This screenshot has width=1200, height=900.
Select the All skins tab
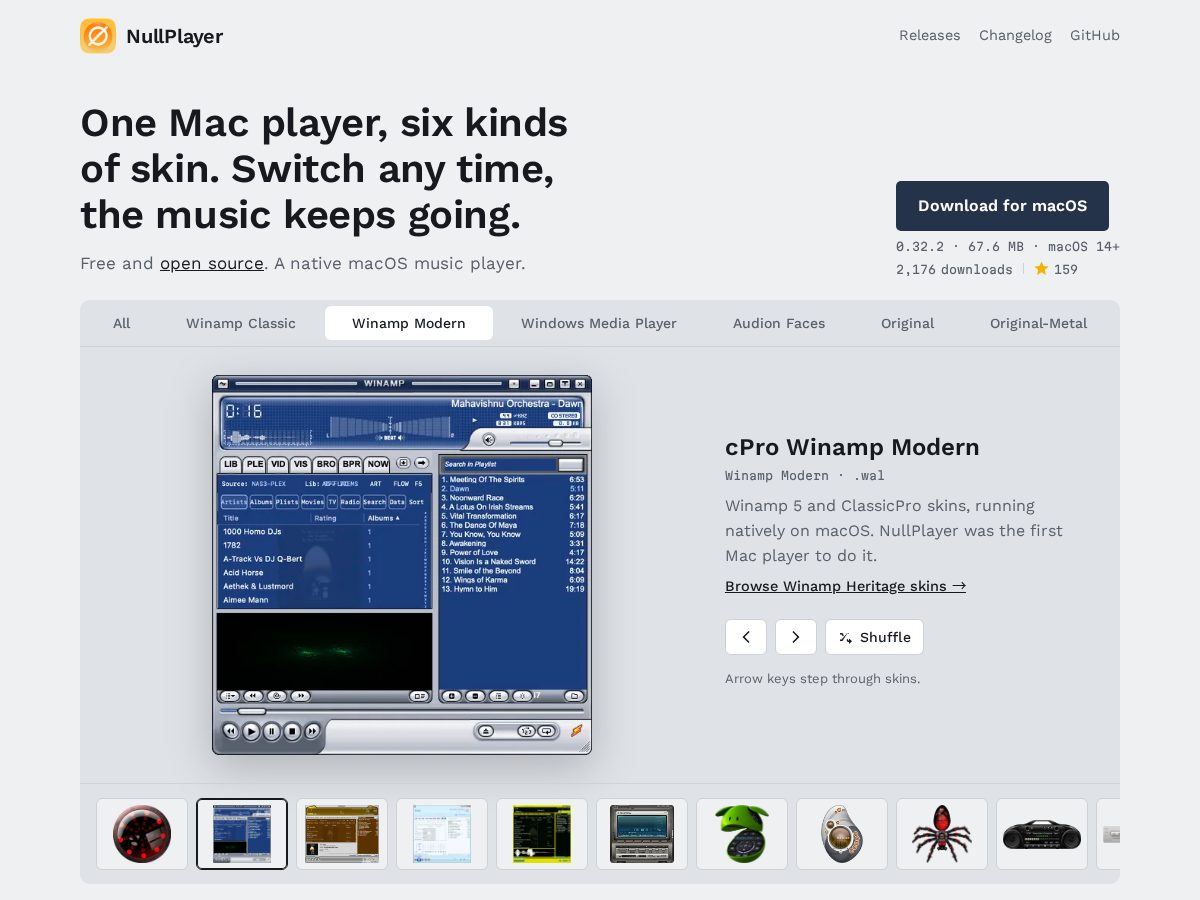coord(122,323)
